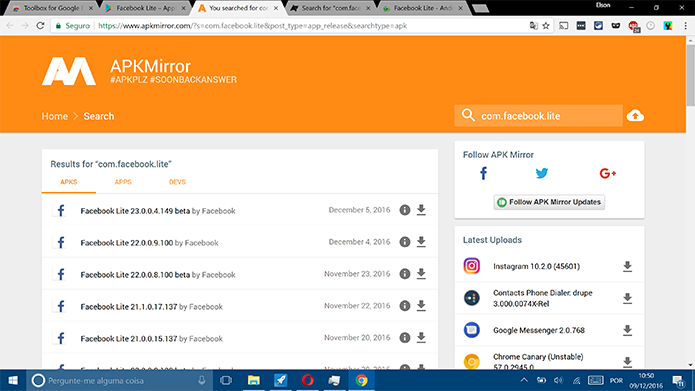695x391 pixels.
Task: Click the com.facebook.lite search field
Action: 538,116
